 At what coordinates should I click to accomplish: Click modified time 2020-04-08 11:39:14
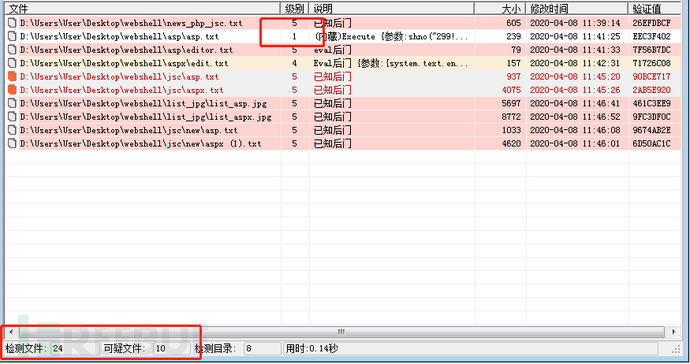tap(575, 23)
